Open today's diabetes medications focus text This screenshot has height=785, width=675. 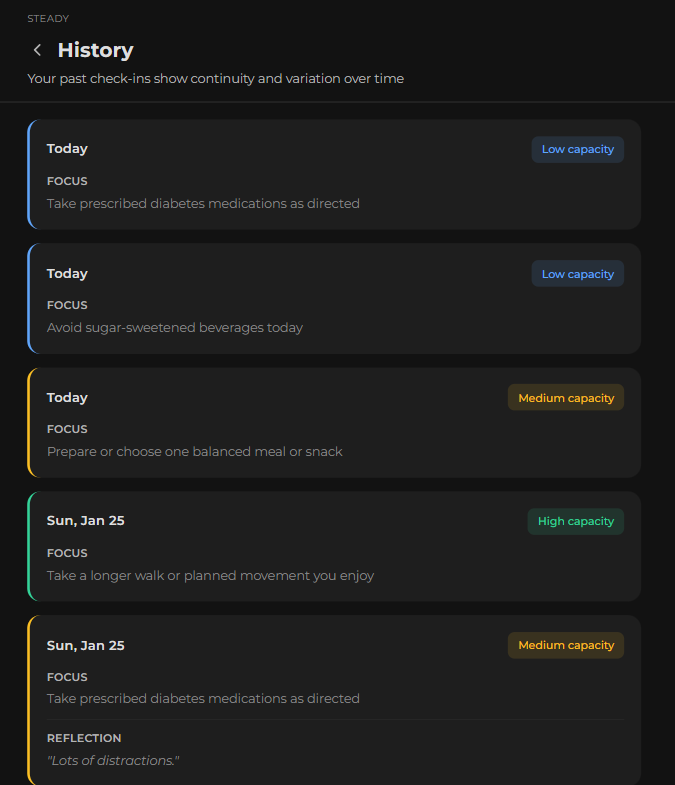tap(203, 203)
